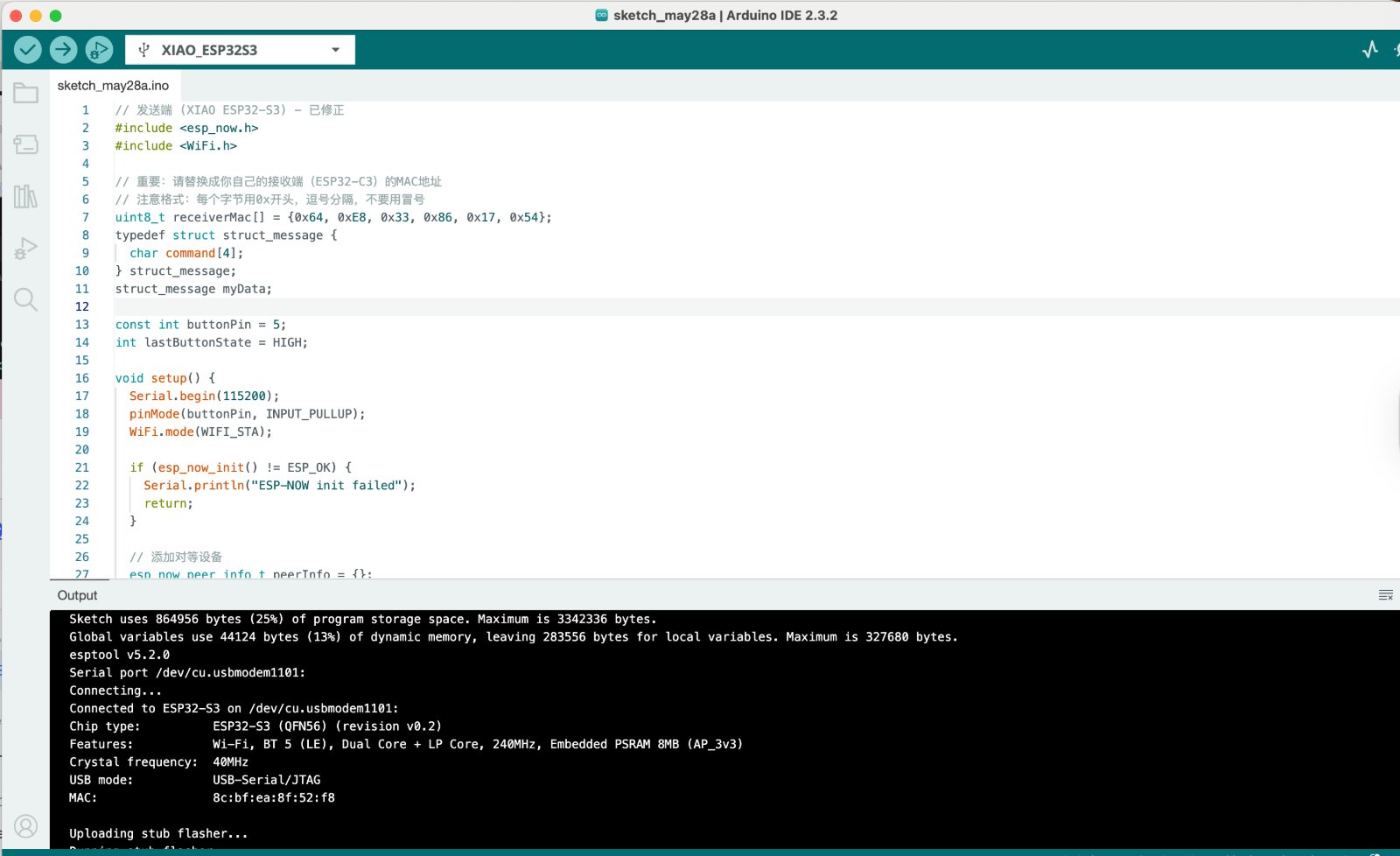Click the 'ESP-NOW init failed' println line
The width and height of the screenshot is (1400, 856).
click(279, 485)
